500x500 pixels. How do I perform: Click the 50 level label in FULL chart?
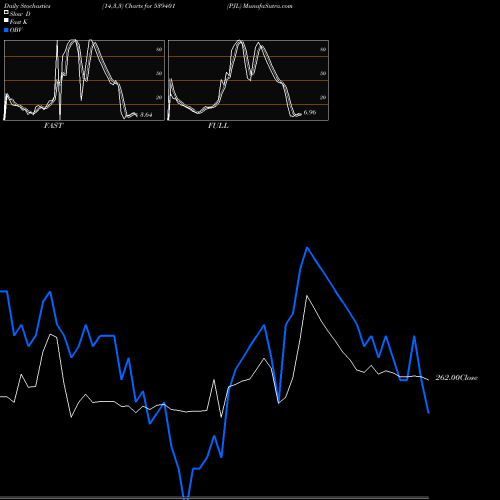coord(323,73)
